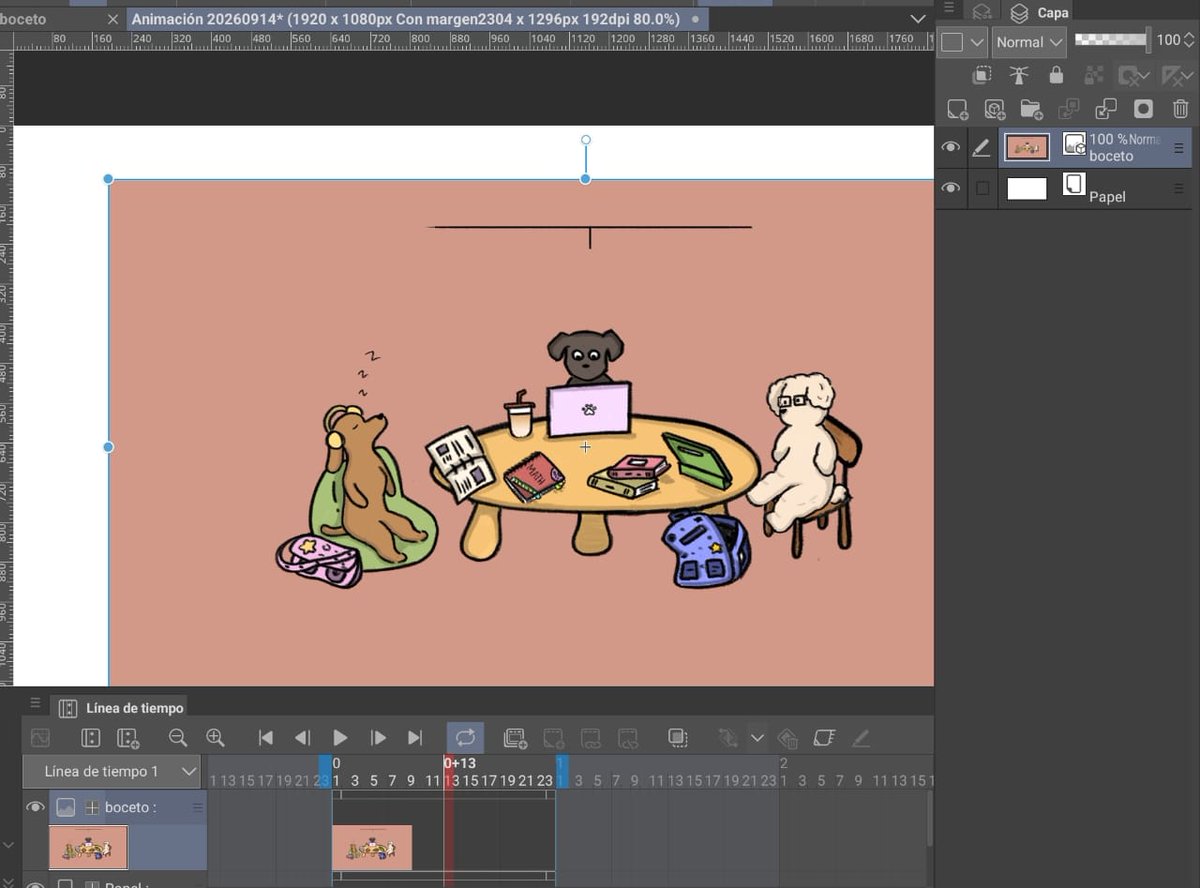
Task: Specify cels icon in timeline
Action: pos(590,738)
